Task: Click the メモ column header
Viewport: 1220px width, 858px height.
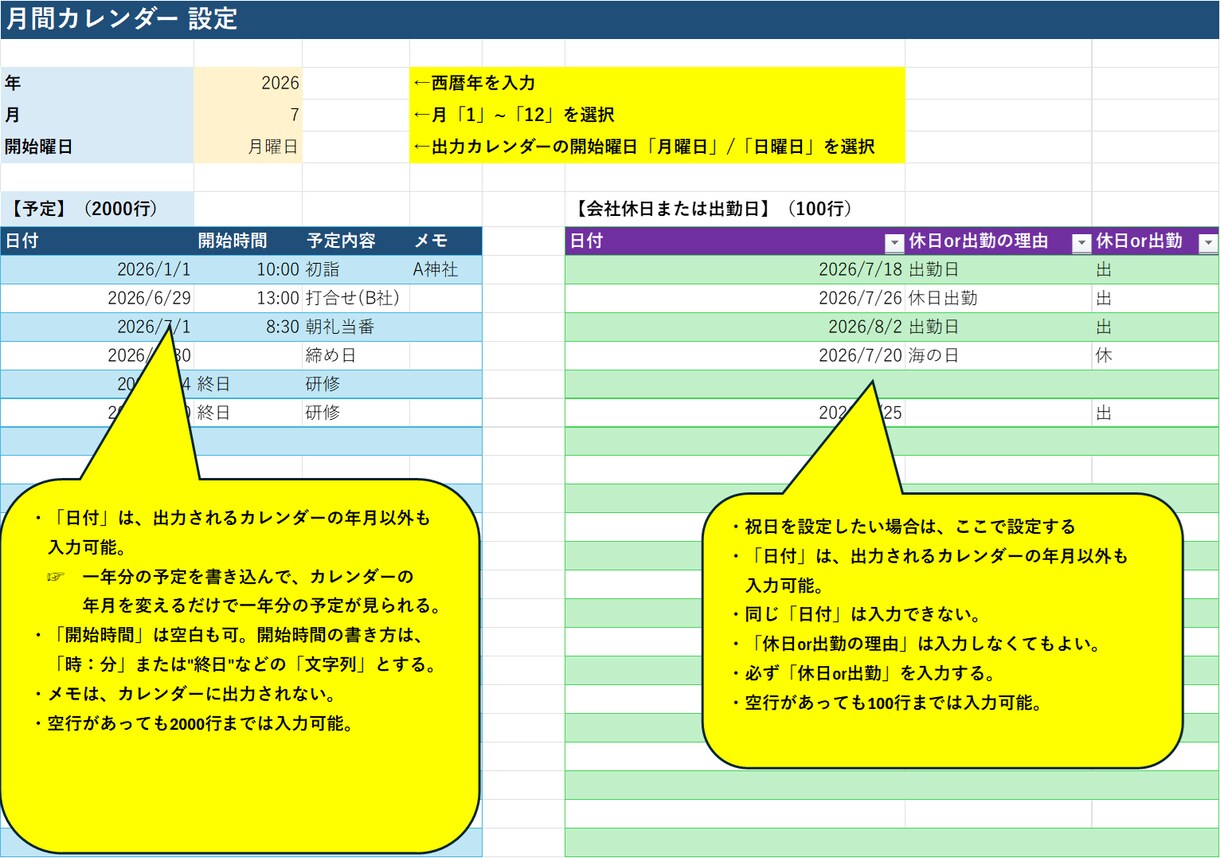Action: (x=446, y=241)
